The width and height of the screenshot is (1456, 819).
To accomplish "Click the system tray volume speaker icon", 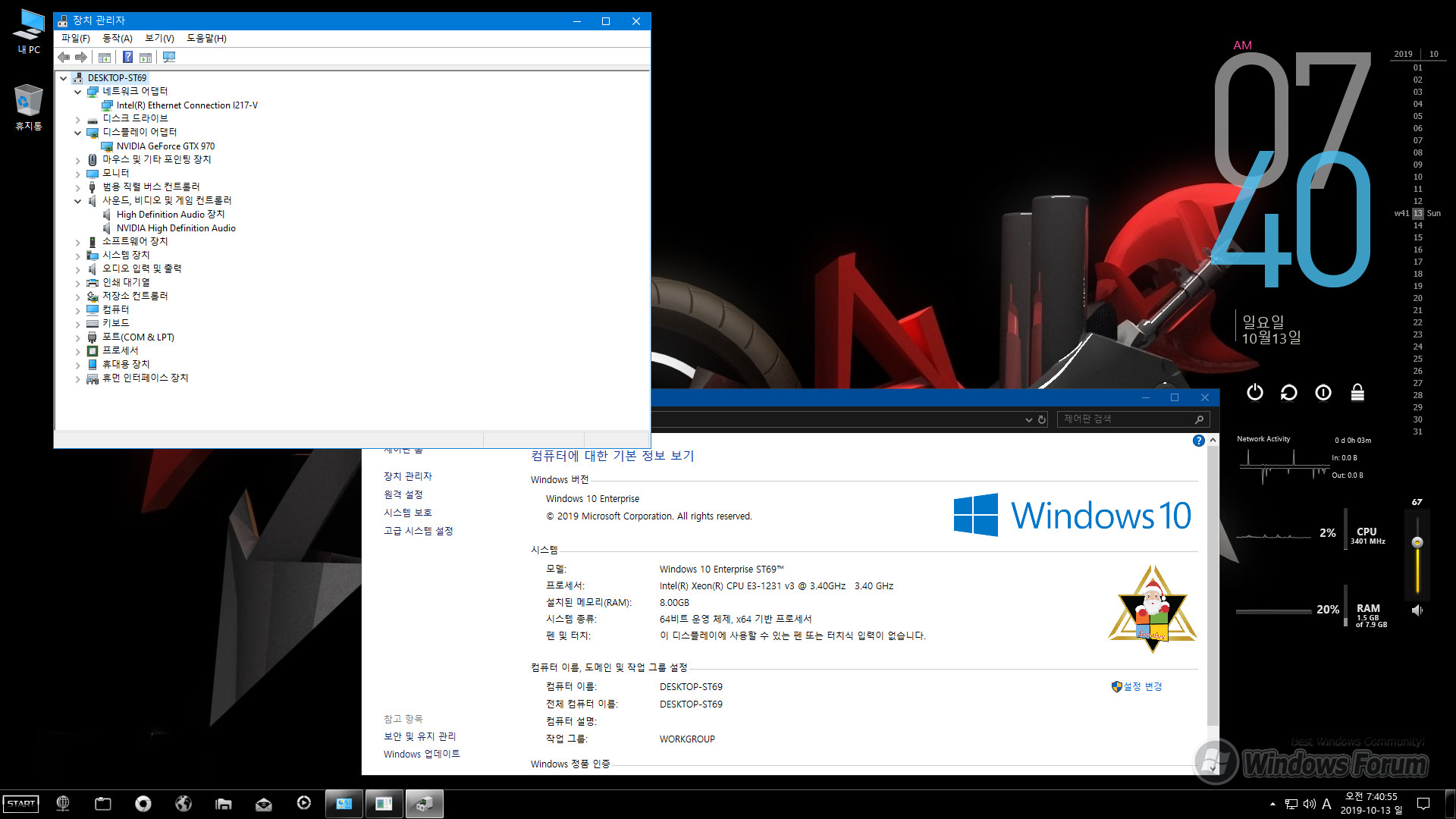I will pos(1309,804).
